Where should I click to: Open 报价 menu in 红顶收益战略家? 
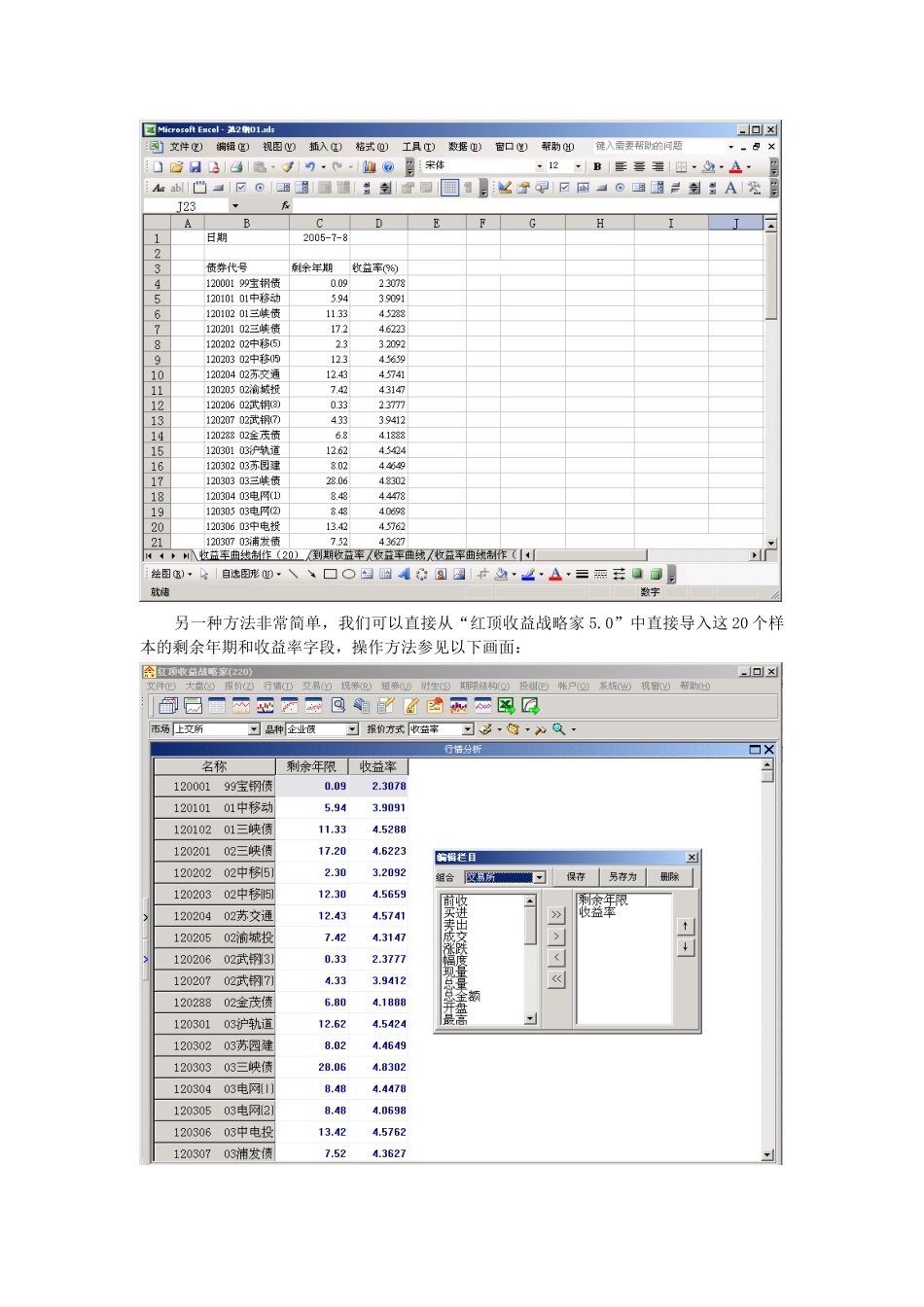coord(238,687)
